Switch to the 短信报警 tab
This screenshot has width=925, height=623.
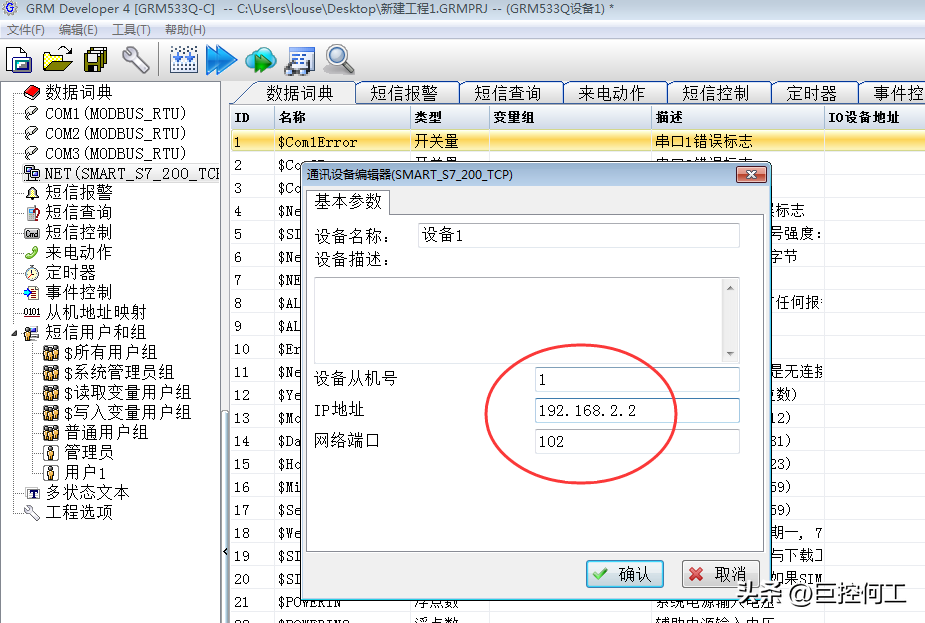[x=404, y=93]
